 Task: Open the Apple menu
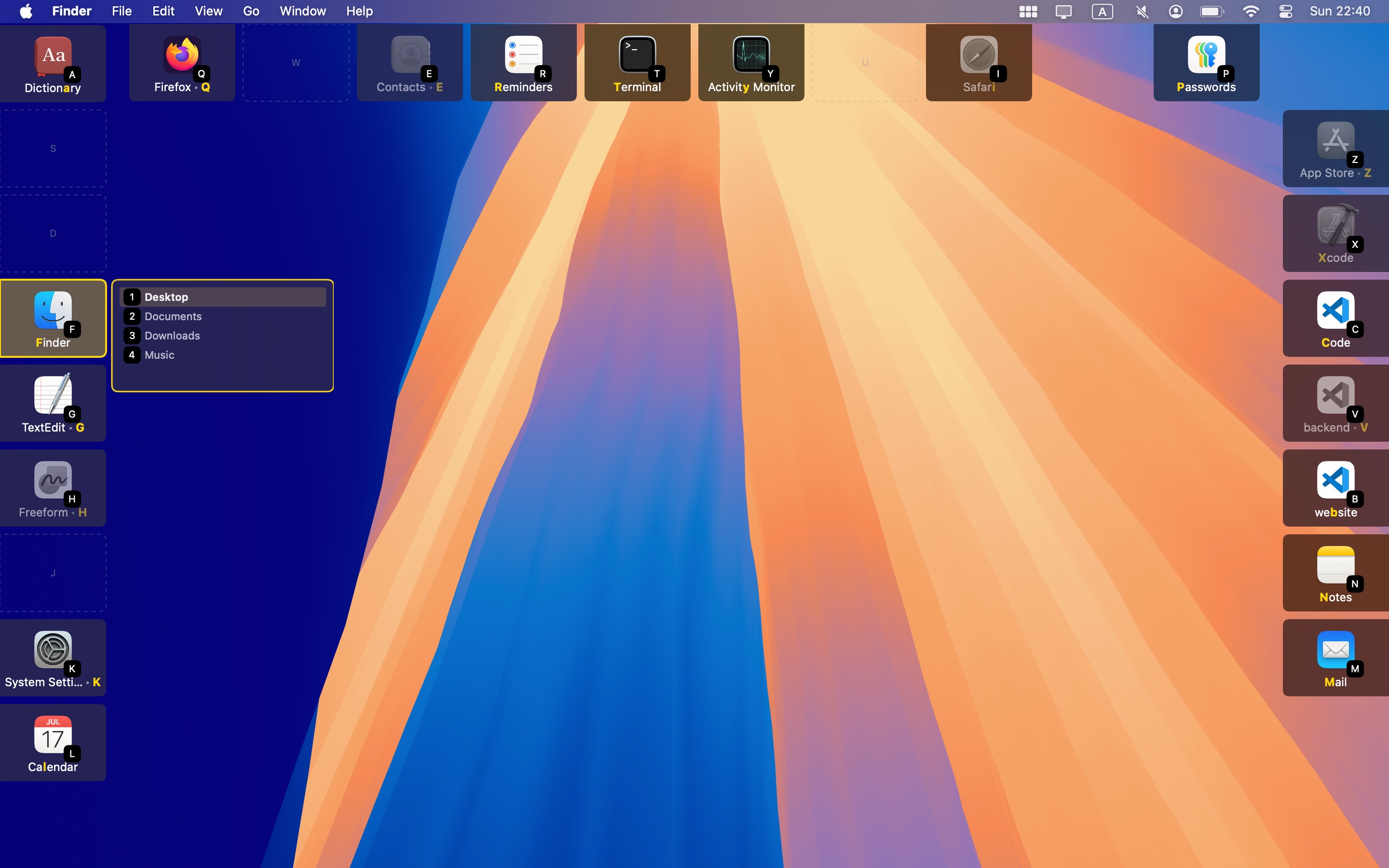[27, 11]
